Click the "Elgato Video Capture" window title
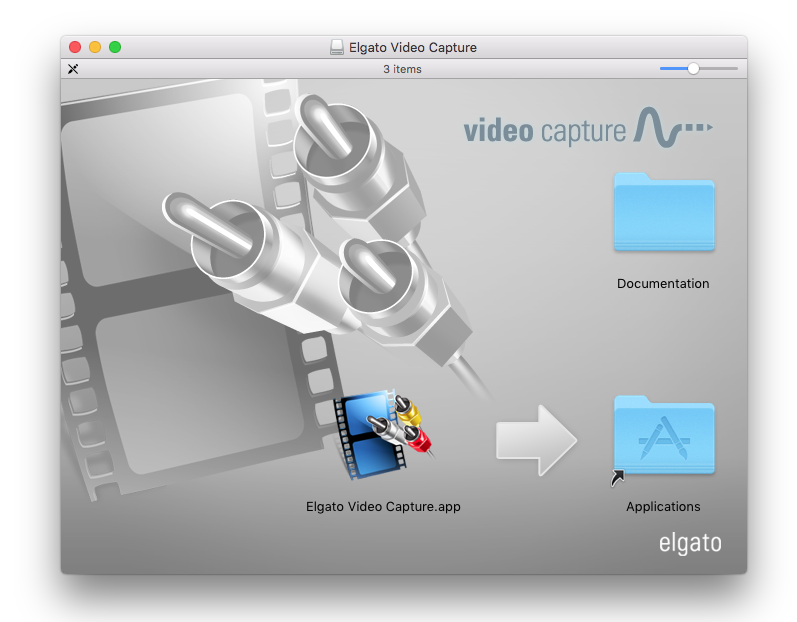Viewport: 797px width, 622px height. (x=413, y=47)
